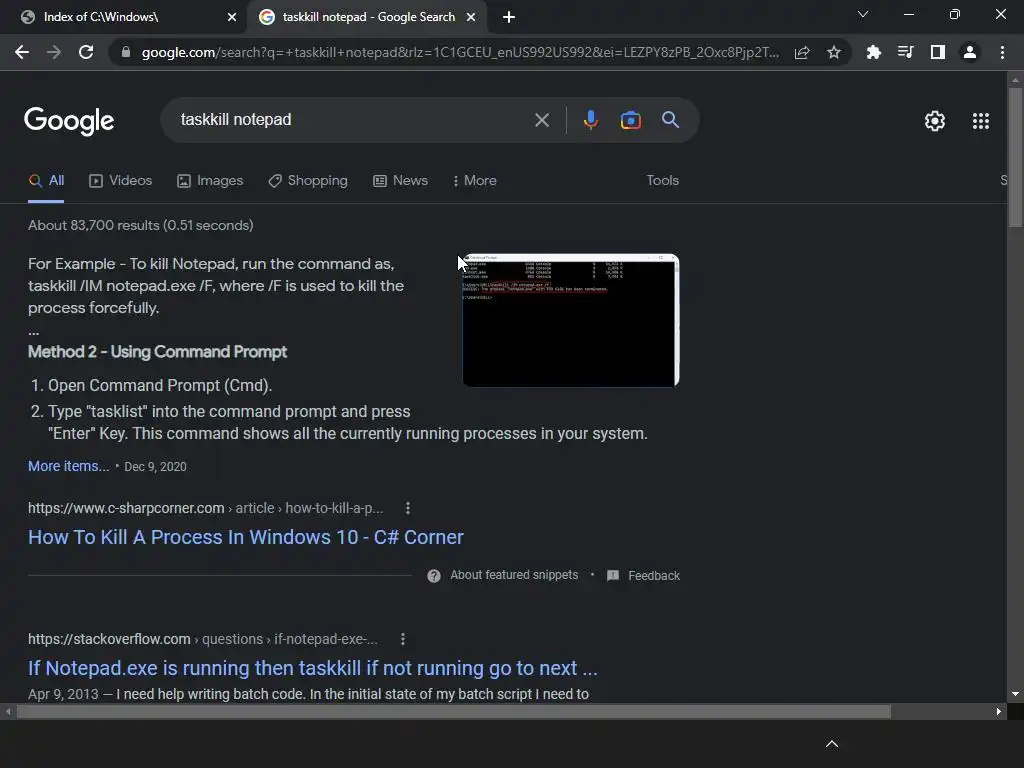
Task: Click the forward navigation arrow
Action: click(x=54, y=52)
